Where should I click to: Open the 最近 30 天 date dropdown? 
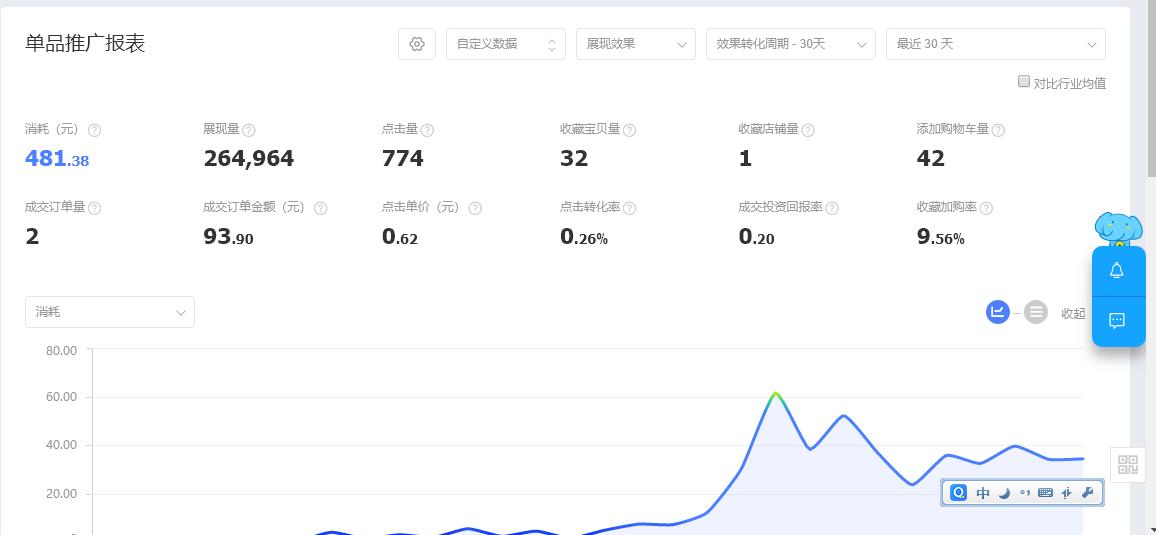click(x=995, y=44)
